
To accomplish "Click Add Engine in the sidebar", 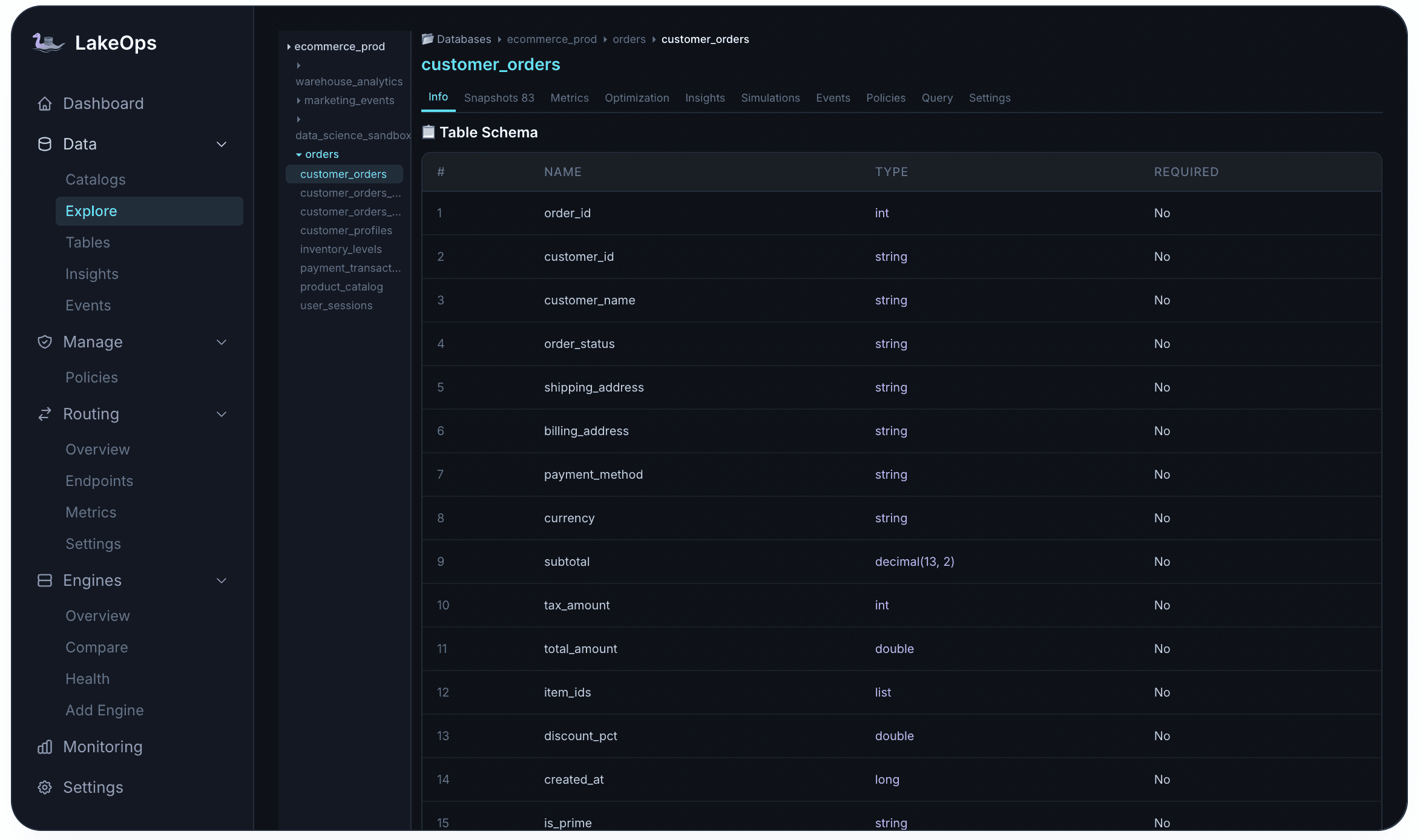I will tap(105, 710).
